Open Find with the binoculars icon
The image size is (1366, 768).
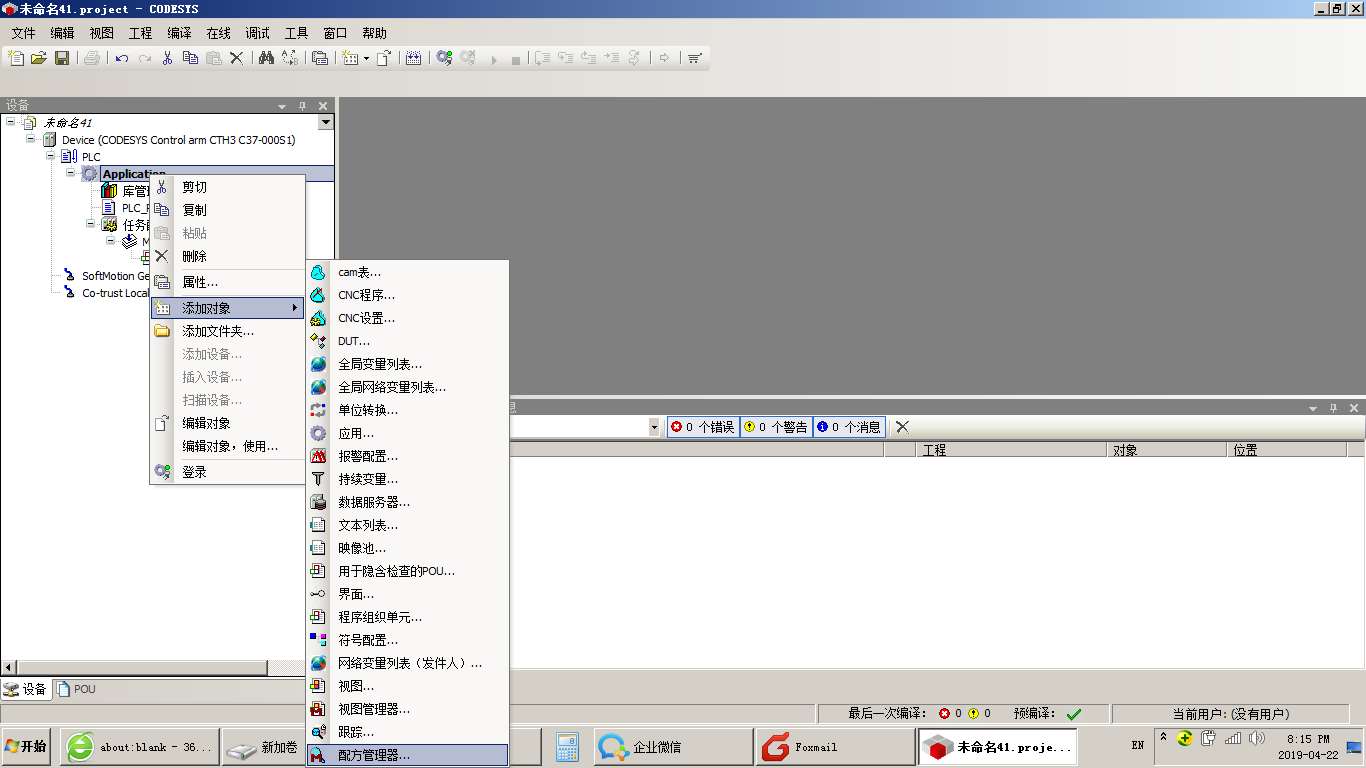(x=266, y=58)
